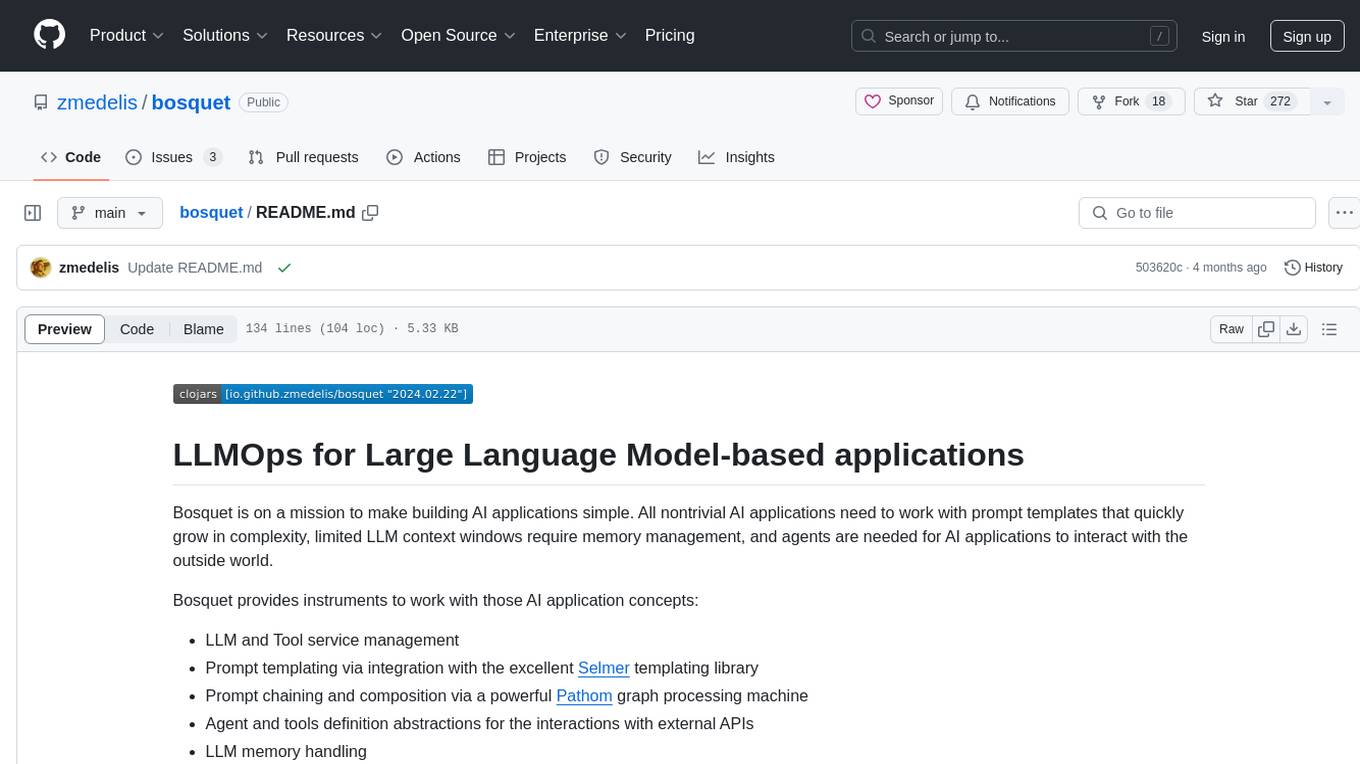Go to bosquet in the breadcrumb

click(x=211, y=212)
